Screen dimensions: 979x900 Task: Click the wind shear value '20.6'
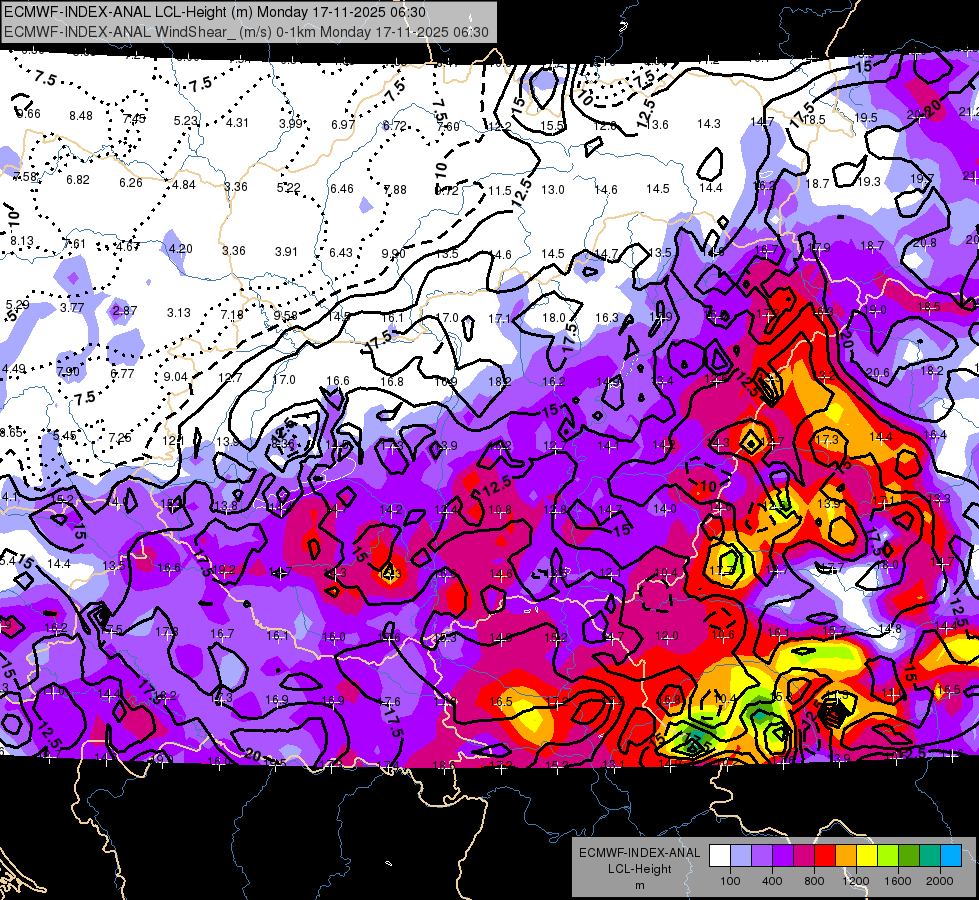[x=877, y=373]
